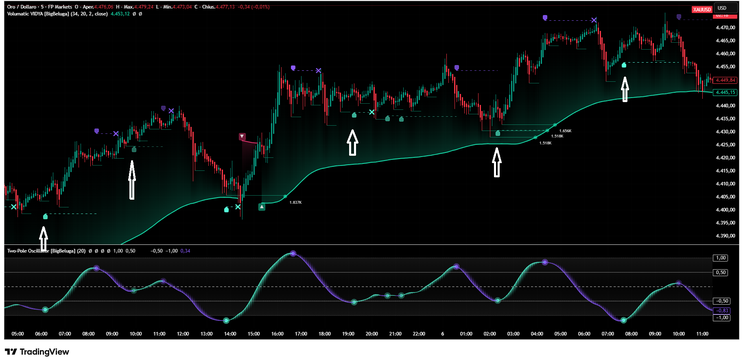Click the purple sell marker near 16:40

pyautogui.click(x=293, y=68)
